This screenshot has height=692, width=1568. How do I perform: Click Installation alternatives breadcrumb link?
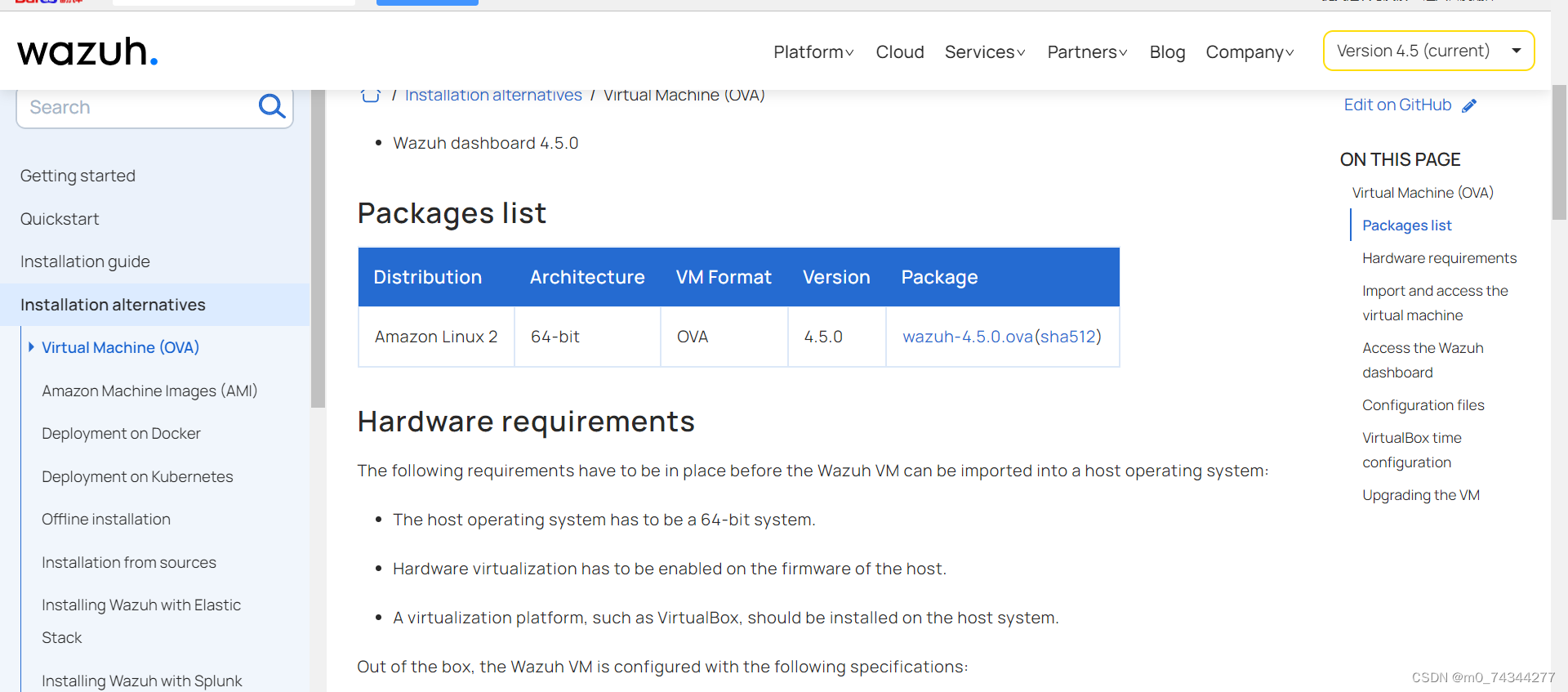493,95
